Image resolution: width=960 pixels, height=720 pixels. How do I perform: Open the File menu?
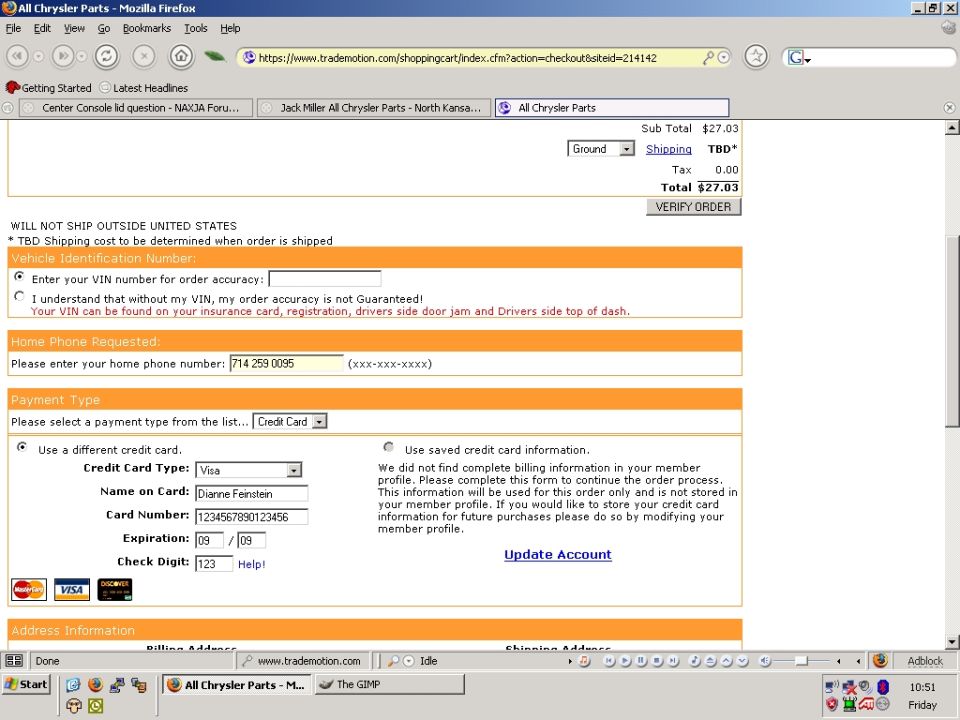pos(13,28)
